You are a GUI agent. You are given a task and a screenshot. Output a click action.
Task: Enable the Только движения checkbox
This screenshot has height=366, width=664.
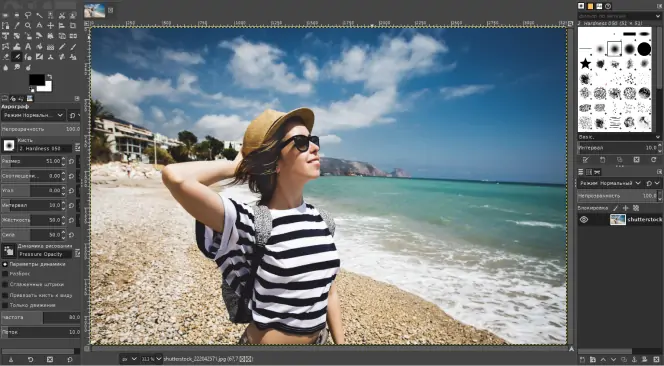click(x=5, y=305)
